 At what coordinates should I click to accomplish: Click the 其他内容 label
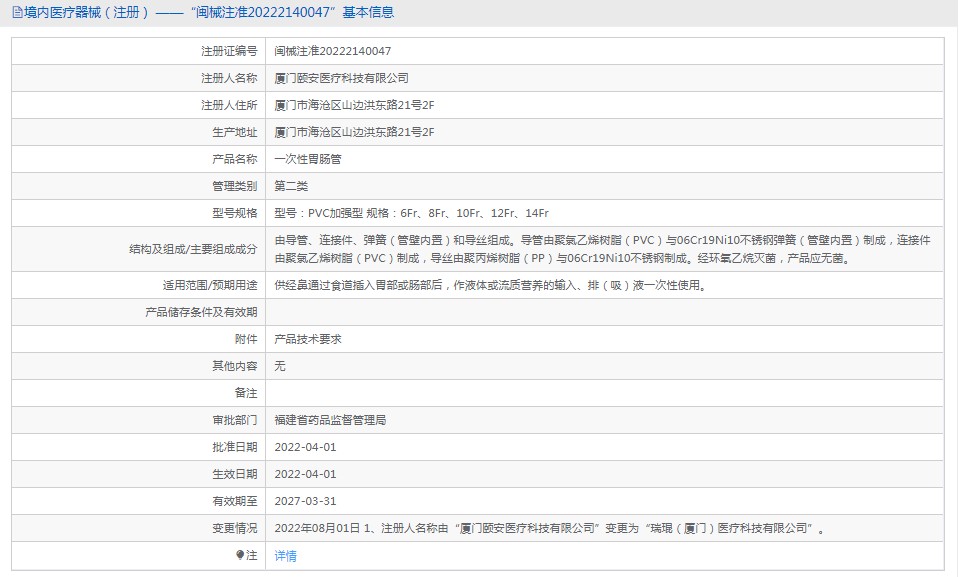(x=235, y=366)
